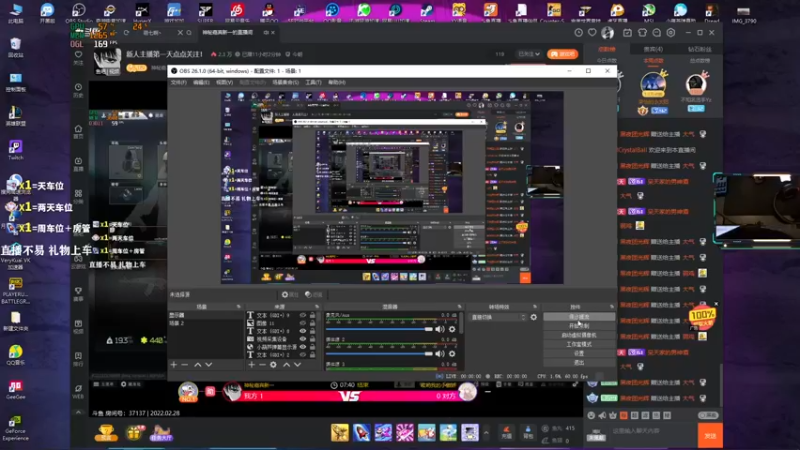Open the OBS 文件(F) menu
The height and width of the screenshot is (450, 800).
click(179, 82)
